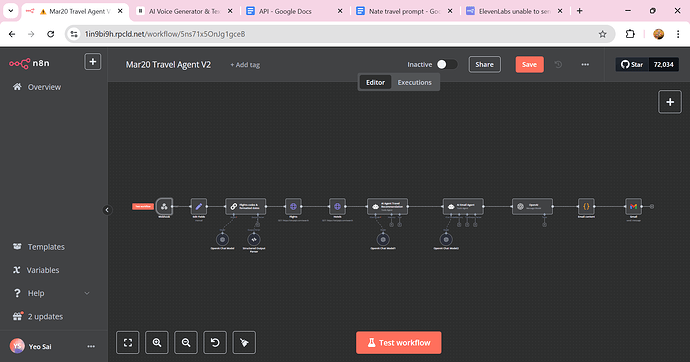This screenshot has width=690, height=362.
Task: Toggle the workflow Inactive switch
Action: [x=446, y=65]
